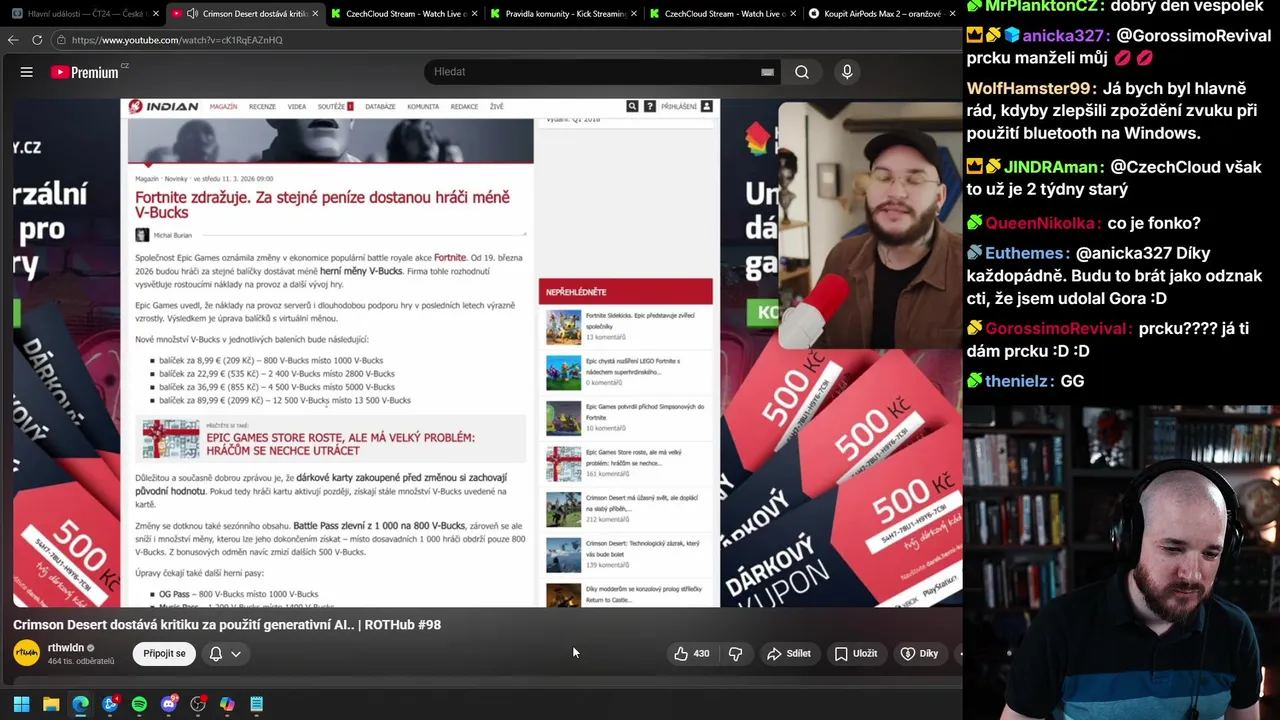Dislike the video with thumbs down
Screen dimensions: 1280x720
[735, 653]
